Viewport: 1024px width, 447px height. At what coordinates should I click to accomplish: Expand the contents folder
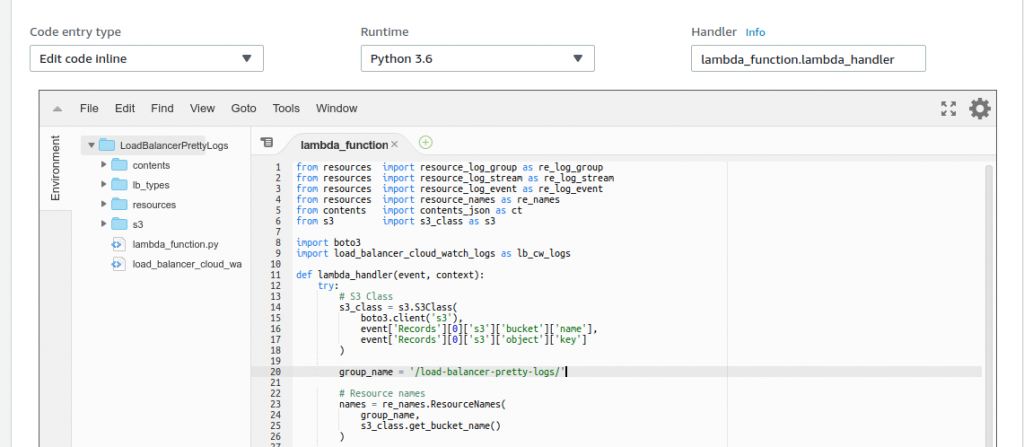click(104, 165)
